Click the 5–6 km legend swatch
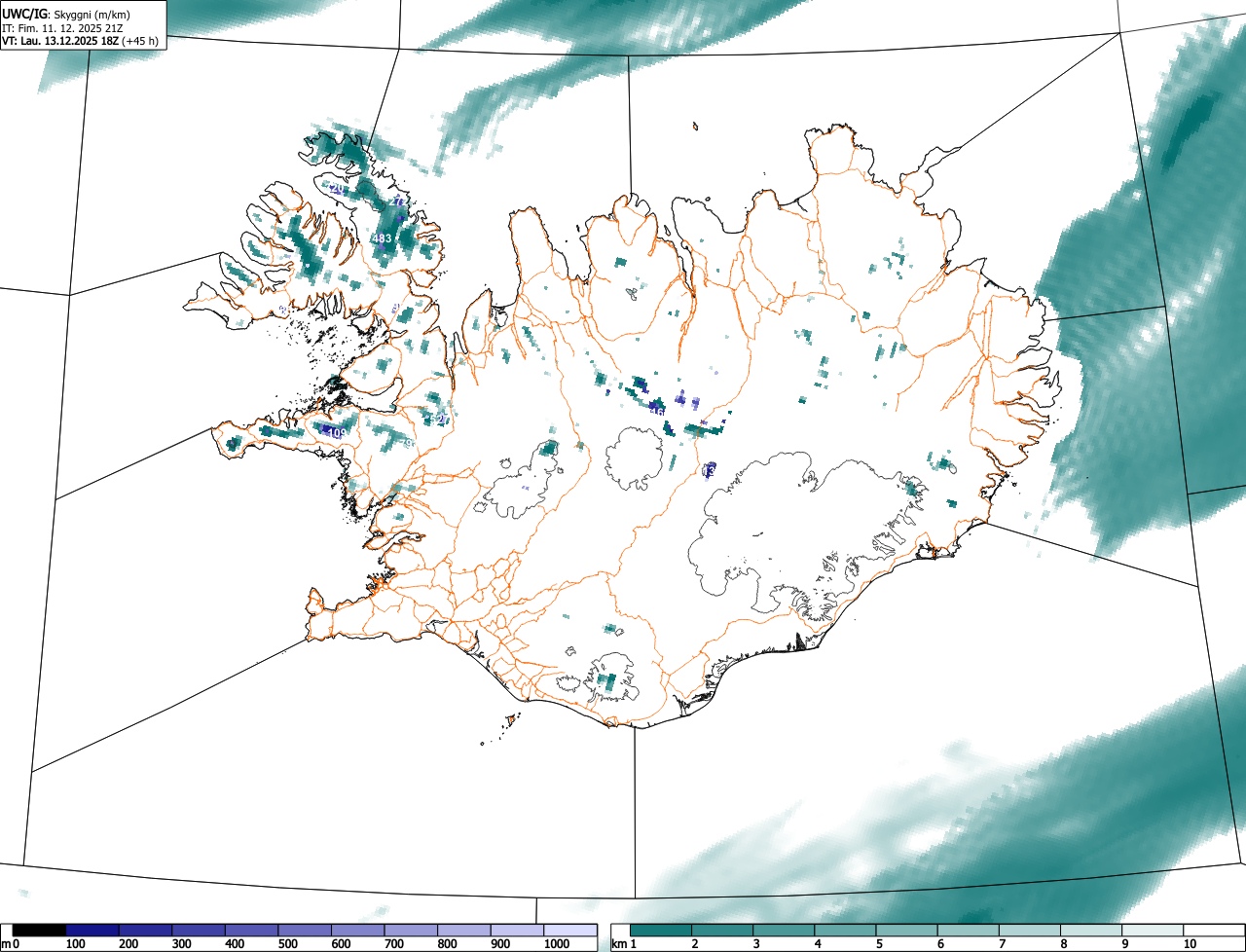The height and width of the screenshot is (952, 1246). tap(907, 930)
